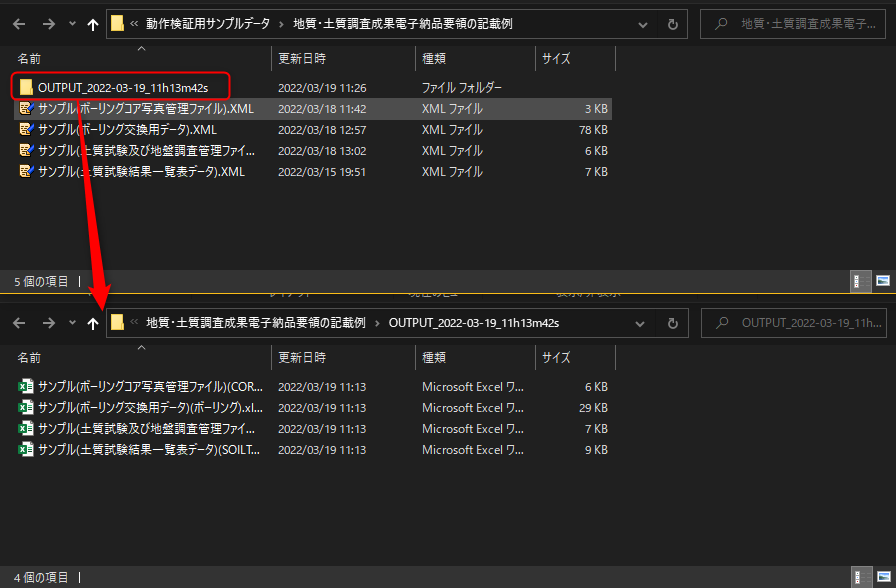Screen dimensions: 896x588
Task: Refresh the lower OUTPUT folder window
Action: [x=672, y=324]
